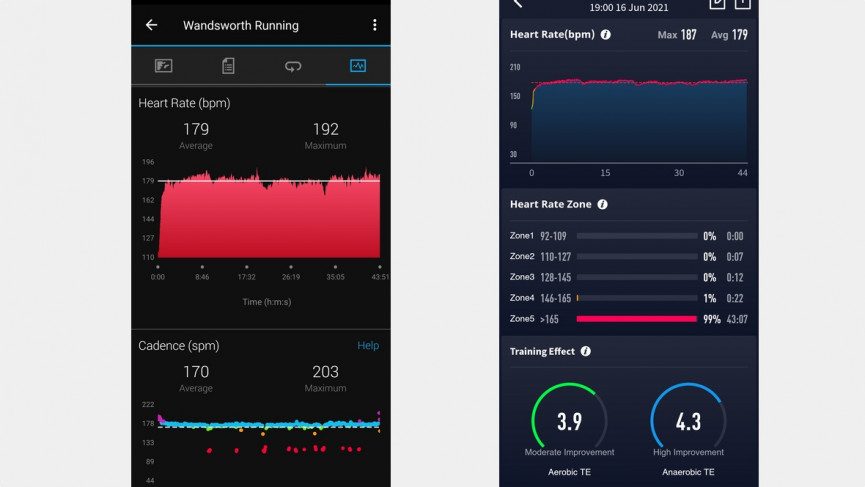Open the laps tab icon
The height and width of the screenshot is (487, 865).
coord(293,66)
